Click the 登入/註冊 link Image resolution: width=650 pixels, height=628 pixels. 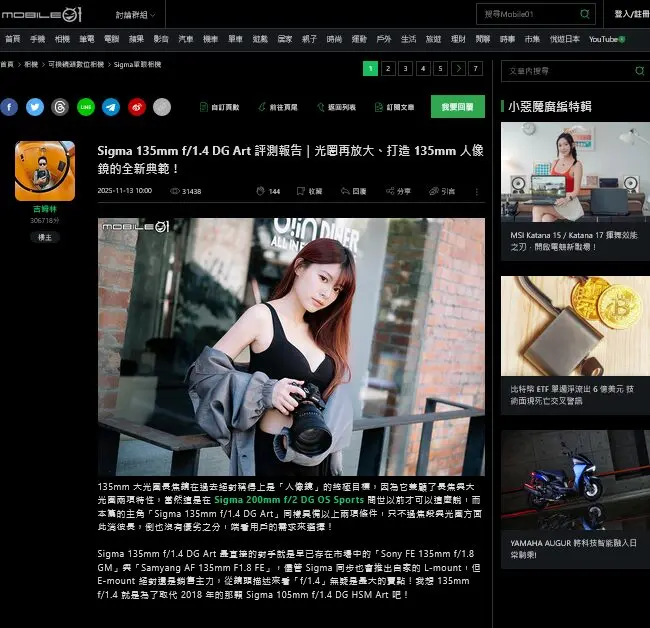[x=630, y=14]
